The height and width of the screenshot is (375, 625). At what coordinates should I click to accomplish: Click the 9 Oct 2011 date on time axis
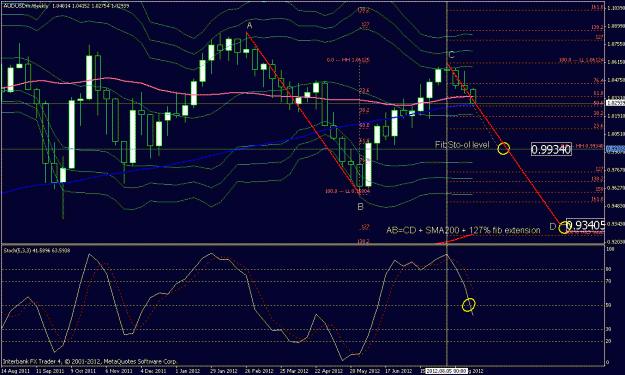(83, 371)
